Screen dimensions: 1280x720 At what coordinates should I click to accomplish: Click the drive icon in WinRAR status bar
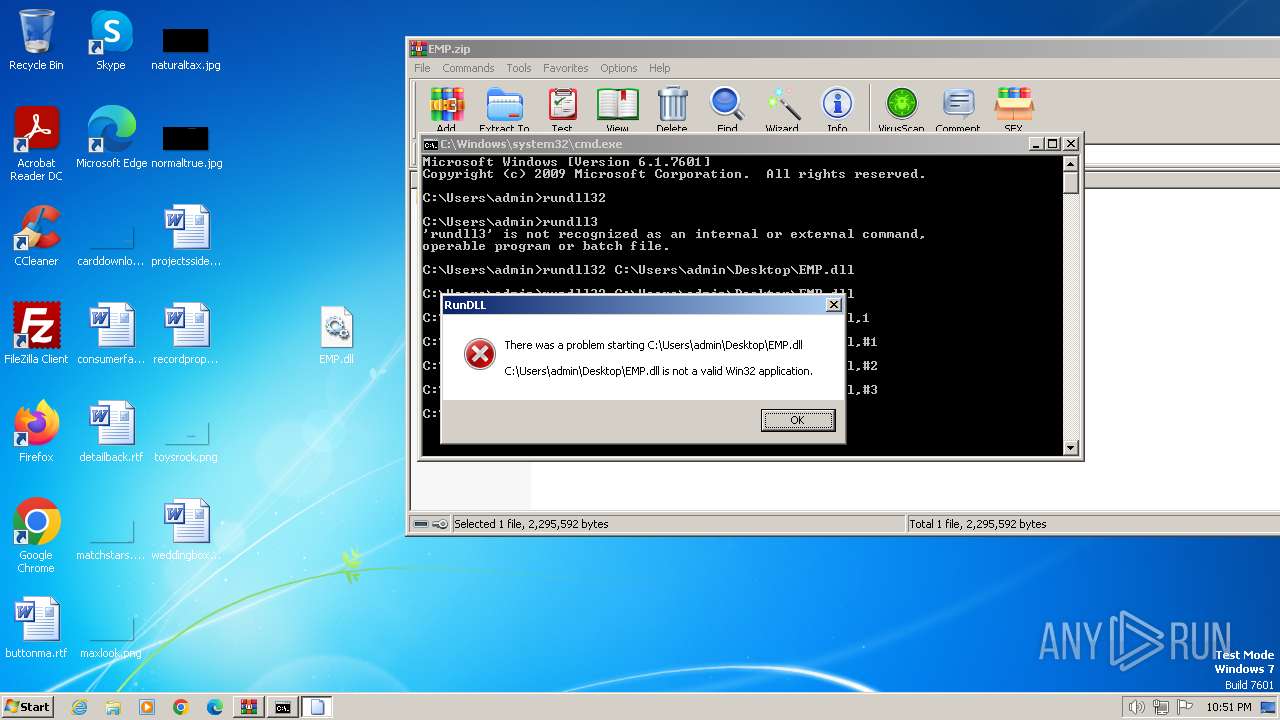click(x=421, y=524)
